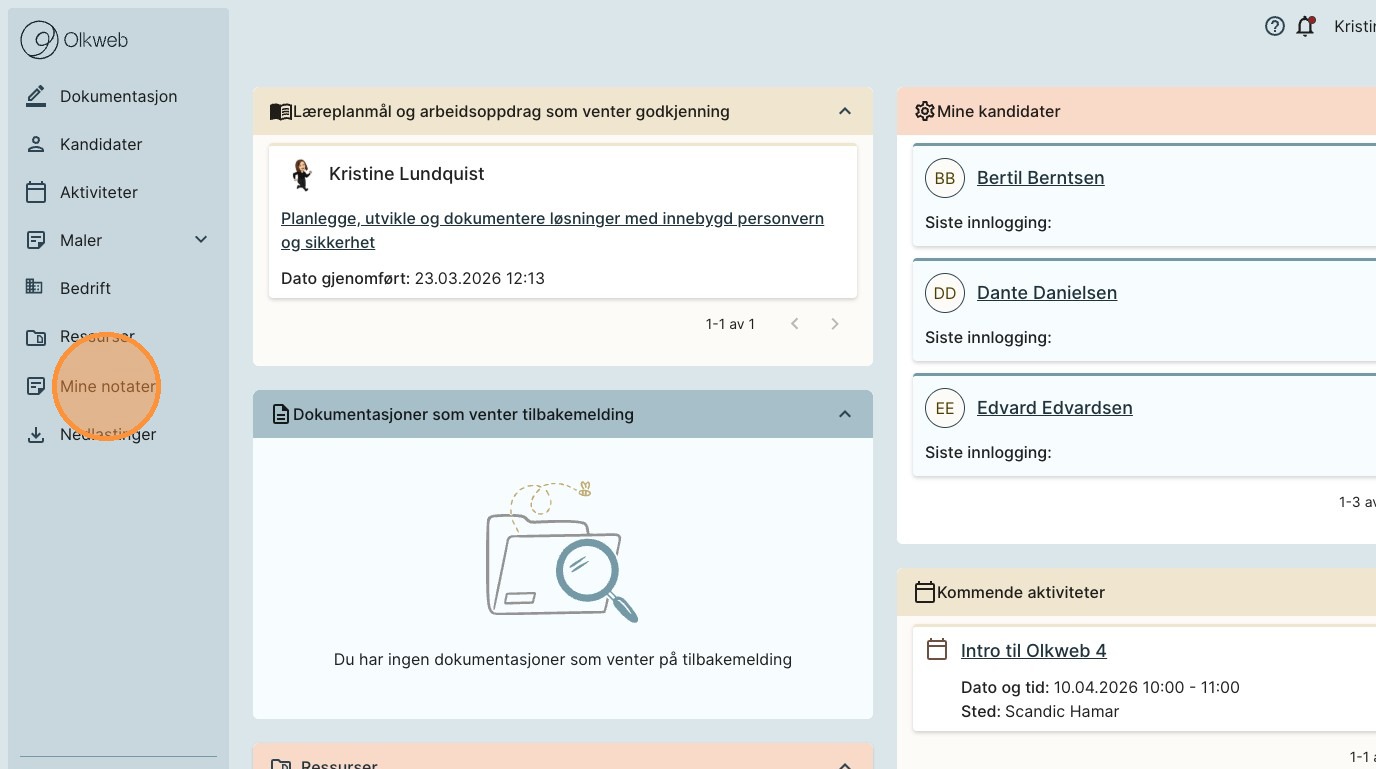The height and width of the screenshot is (769, 1376).
Task: Open notifications bell icon
Action: click(x=1305, y=27)
